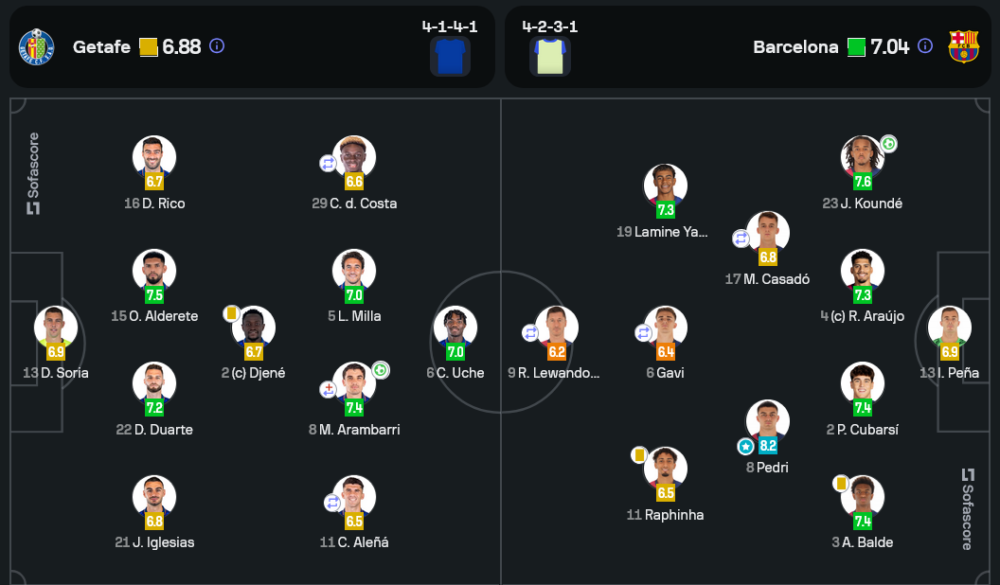Click Djené's yellow card icon
Image resolution: width=1000 pixels, height=585 pixels.
point(231,313)
